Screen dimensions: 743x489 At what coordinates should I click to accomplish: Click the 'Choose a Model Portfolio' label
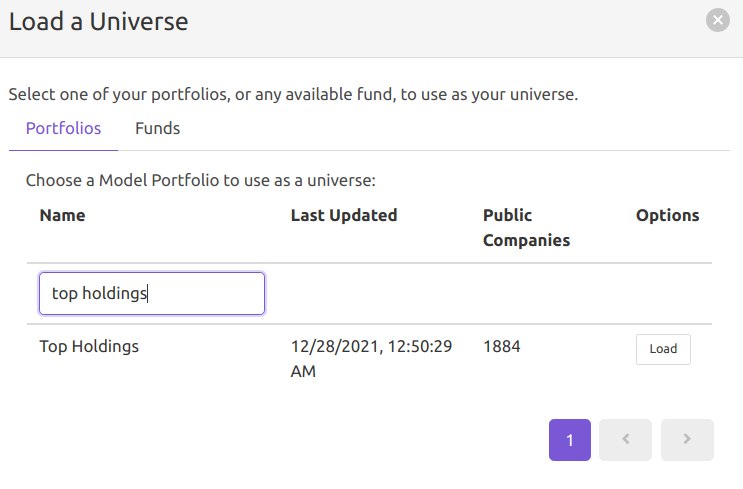(200, 181)
